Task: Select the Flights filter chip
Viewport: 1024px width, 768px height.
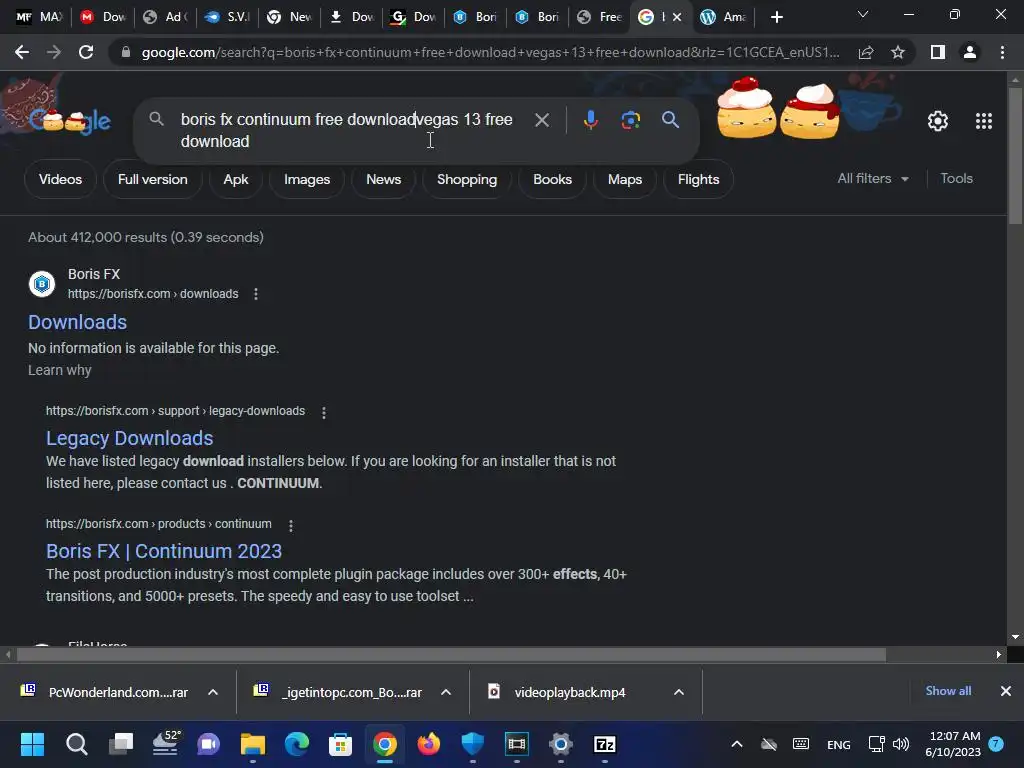Action: click(698, 179)
